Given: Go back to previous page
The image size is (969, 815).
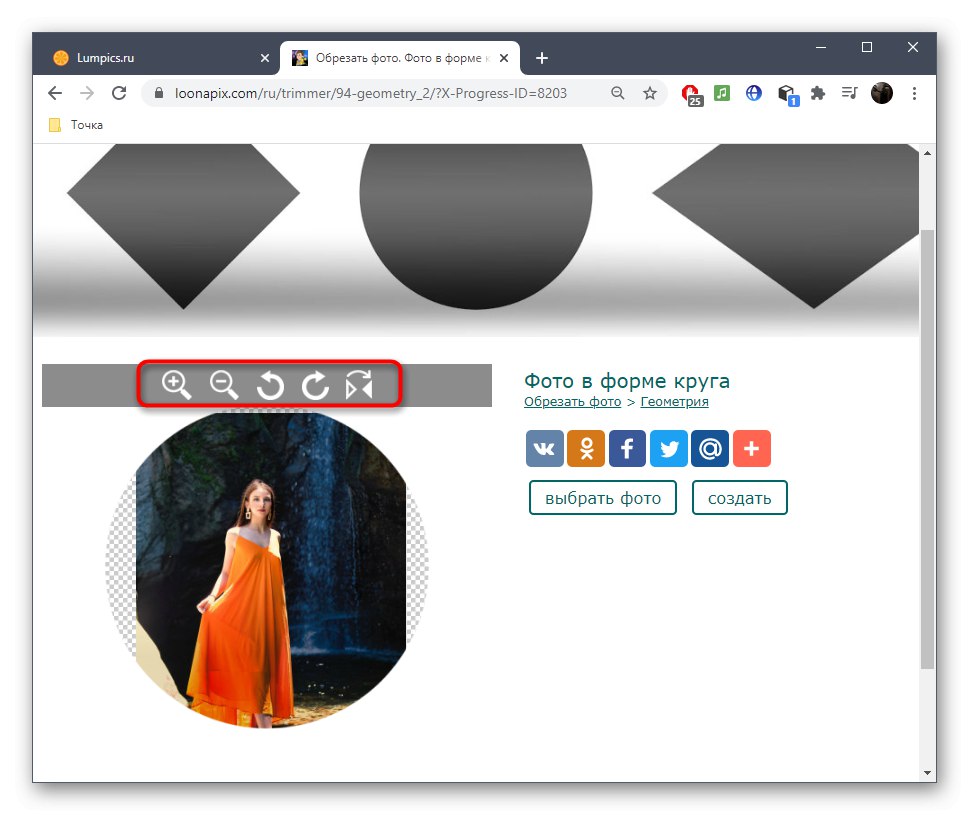Looking at the screenshot, I should [x=55, y=93].
